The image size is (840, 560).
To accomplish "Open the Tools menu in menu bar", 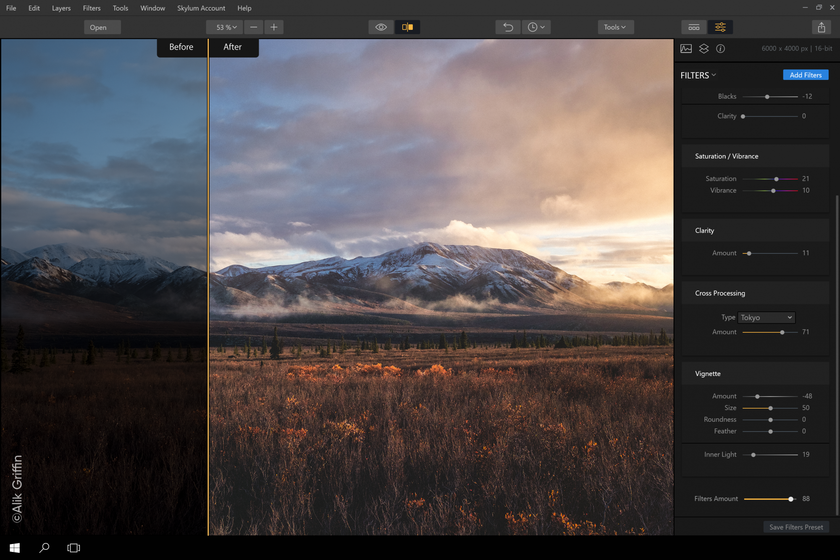I will [x=121, y=8].
